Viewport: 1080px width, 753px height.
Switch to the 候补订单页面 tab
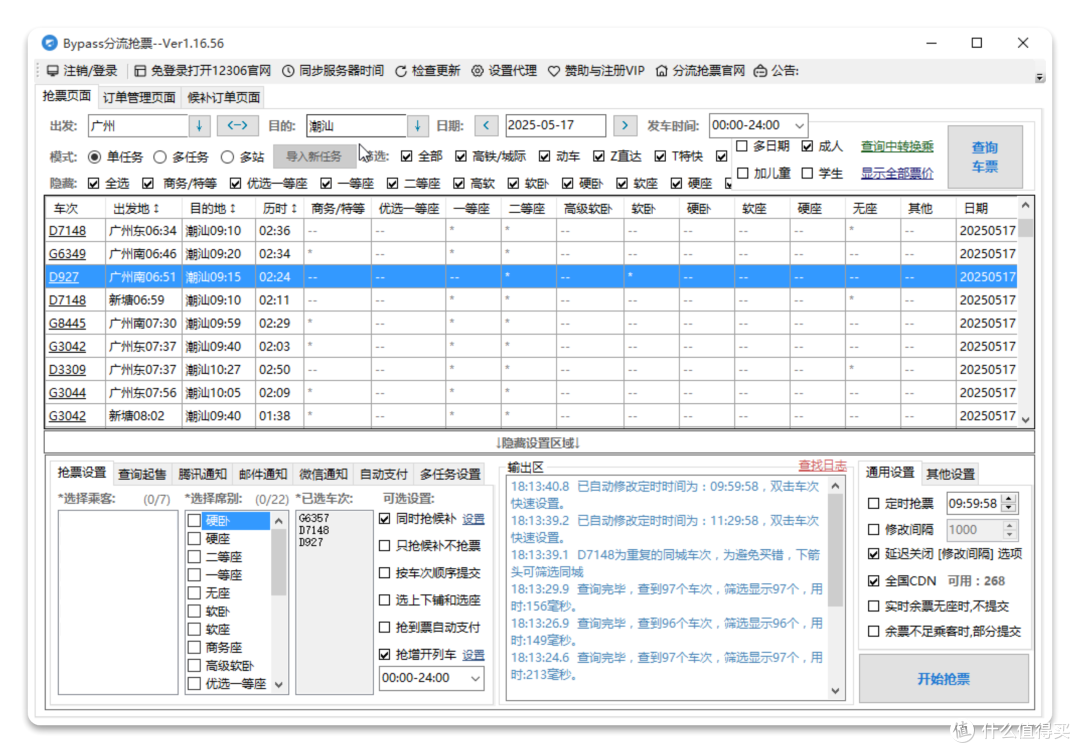(224, 97)
